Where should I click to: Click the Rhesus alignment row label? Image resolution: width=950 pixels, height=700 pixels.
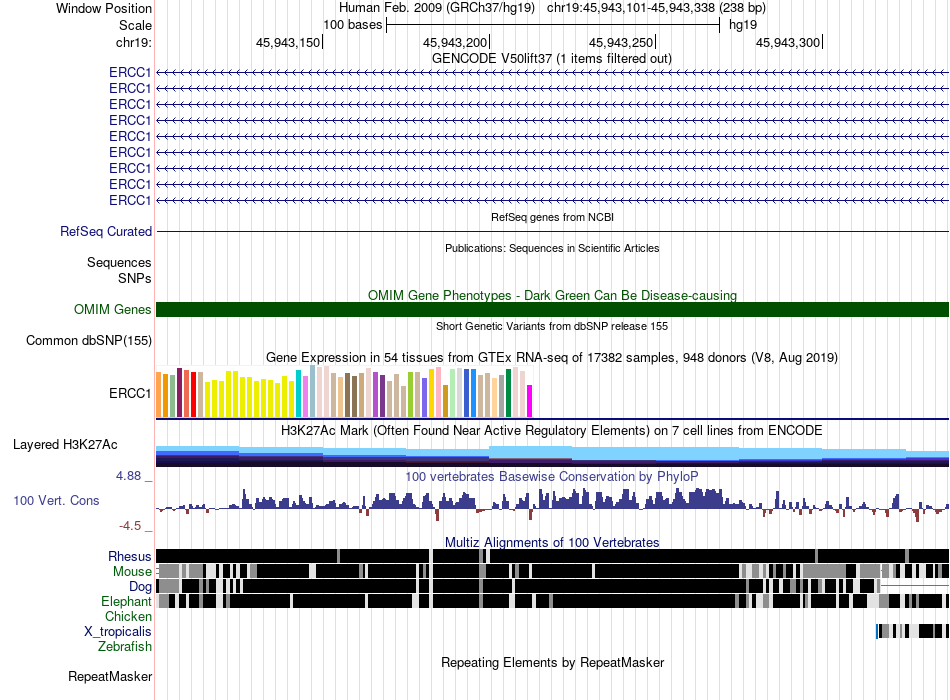[x=130, y=556]
